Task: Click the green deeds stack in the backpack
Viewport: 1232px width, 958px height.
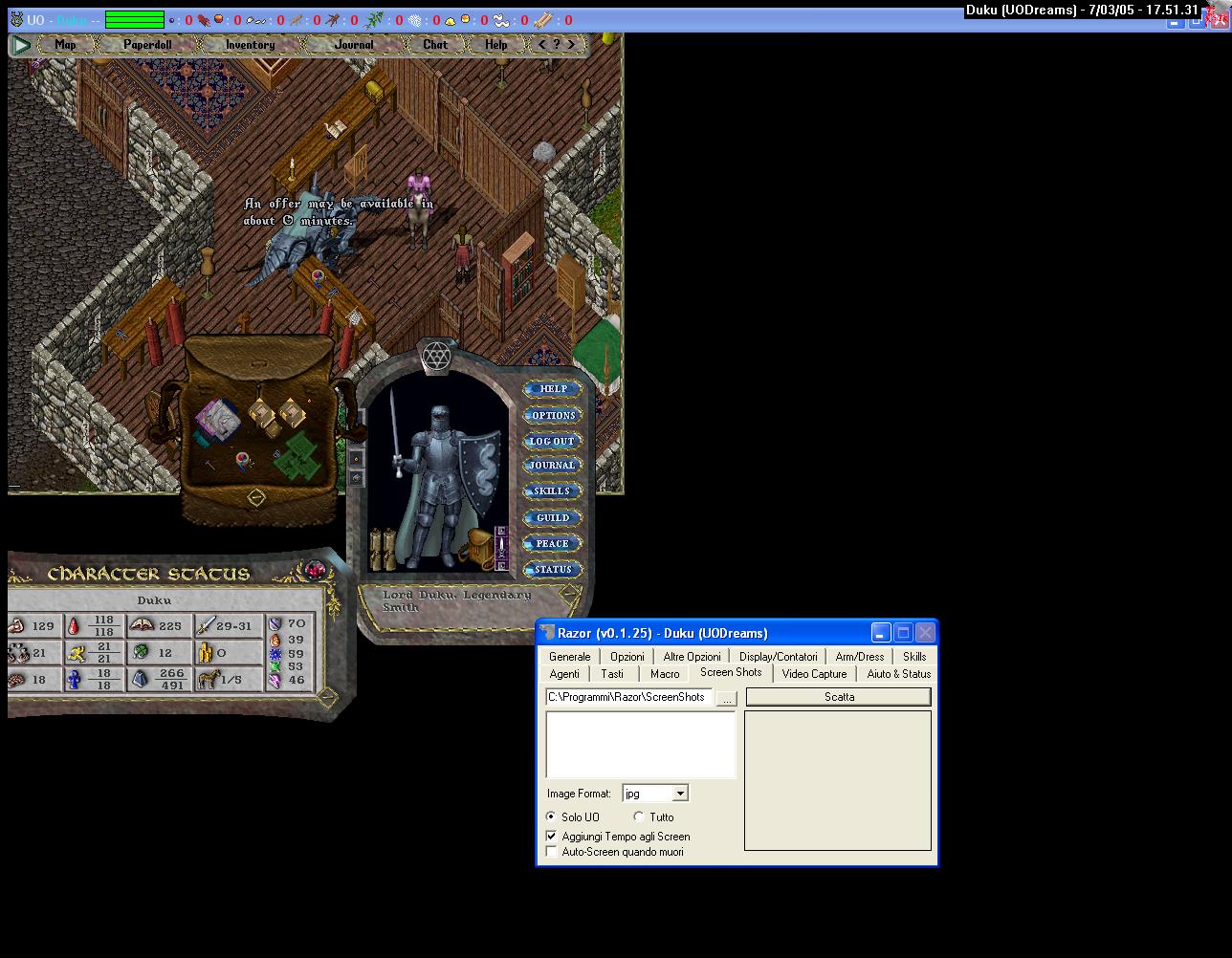Action: 297,456
